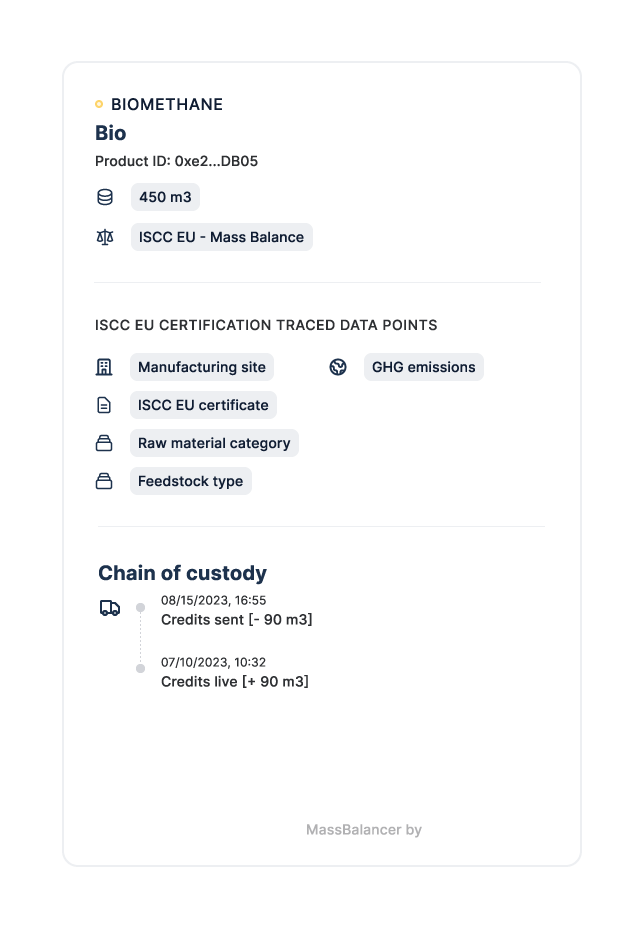Screen dimensions: 644x930
Task: Open the Feedstock type data point
Action: 190,481
